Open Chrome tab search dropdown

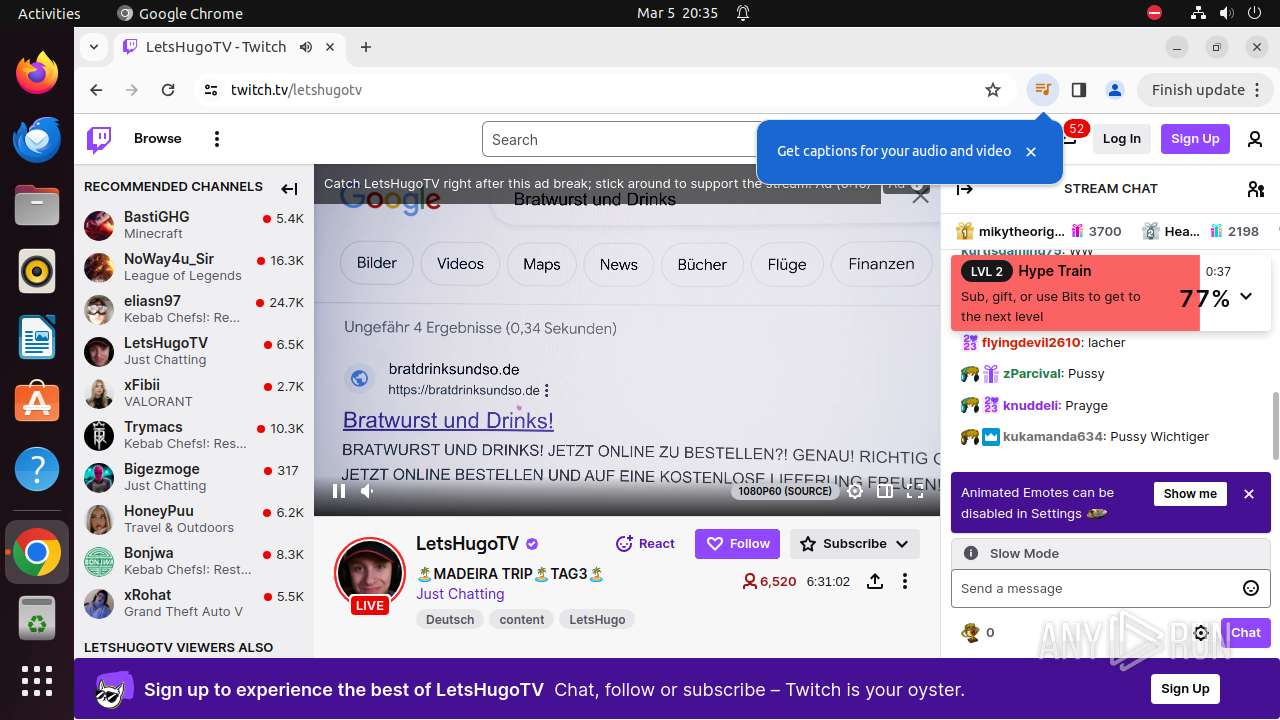pyautogui.click(x=93, y=47)
